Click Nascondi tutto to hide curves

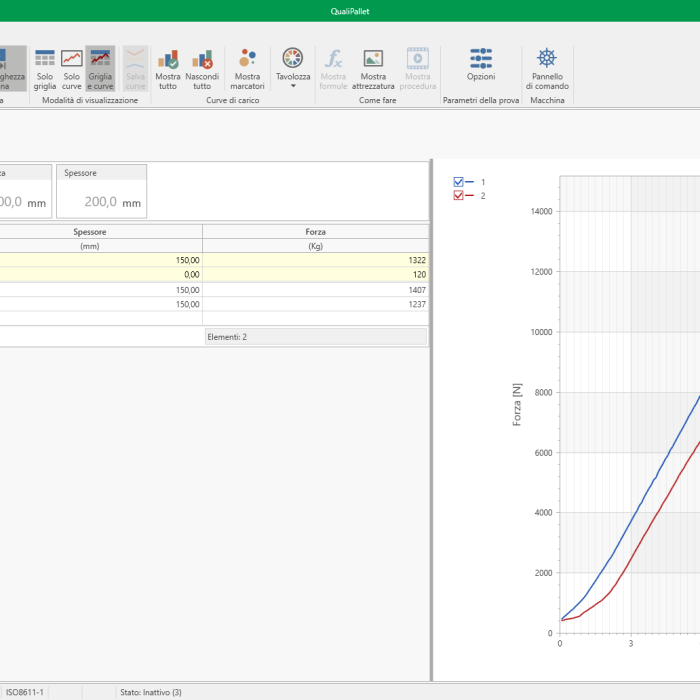tap(203, 68)
